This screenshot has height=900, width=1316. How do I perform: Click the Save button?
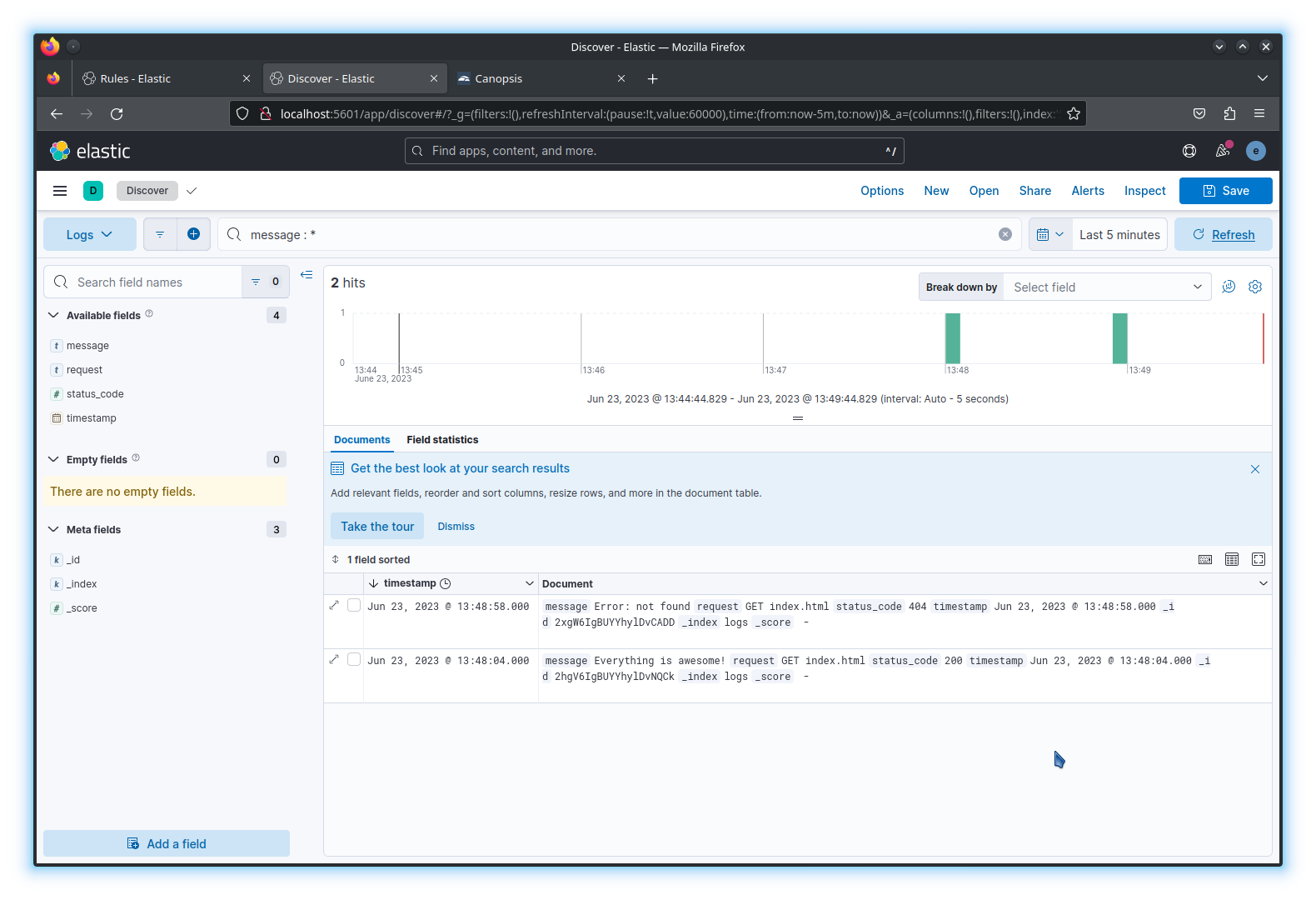click(x=1225, y=191)
